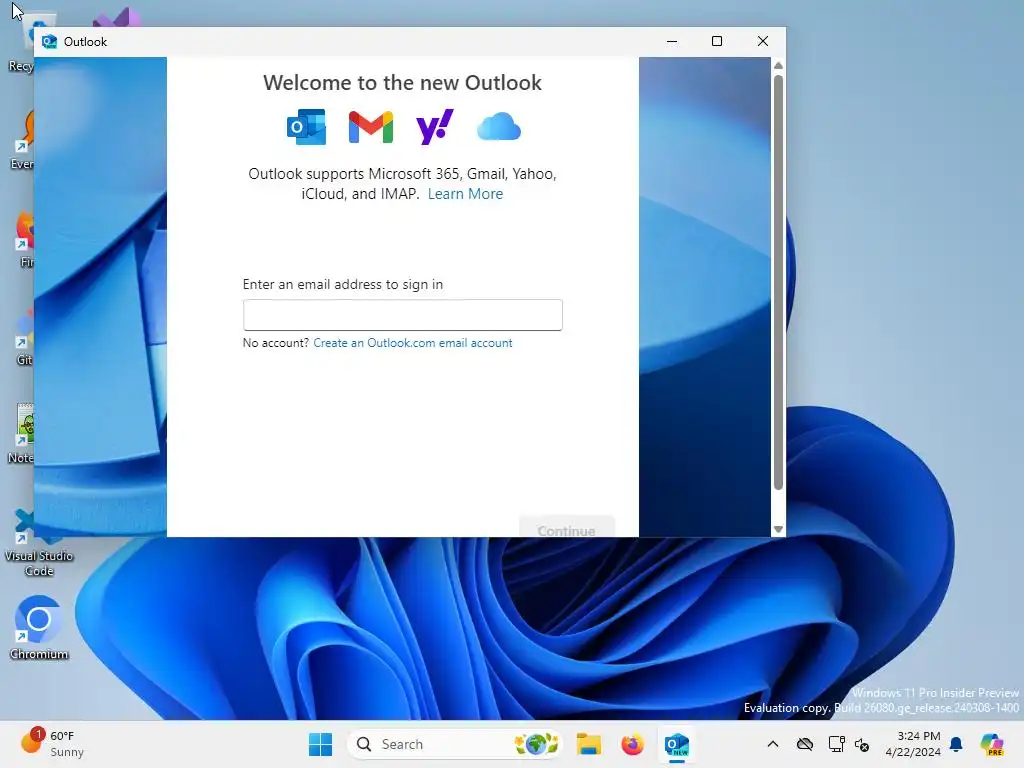Maximize the Outlook window
This screenshot has width=1024, height=768.
click(x=716, y=41)
